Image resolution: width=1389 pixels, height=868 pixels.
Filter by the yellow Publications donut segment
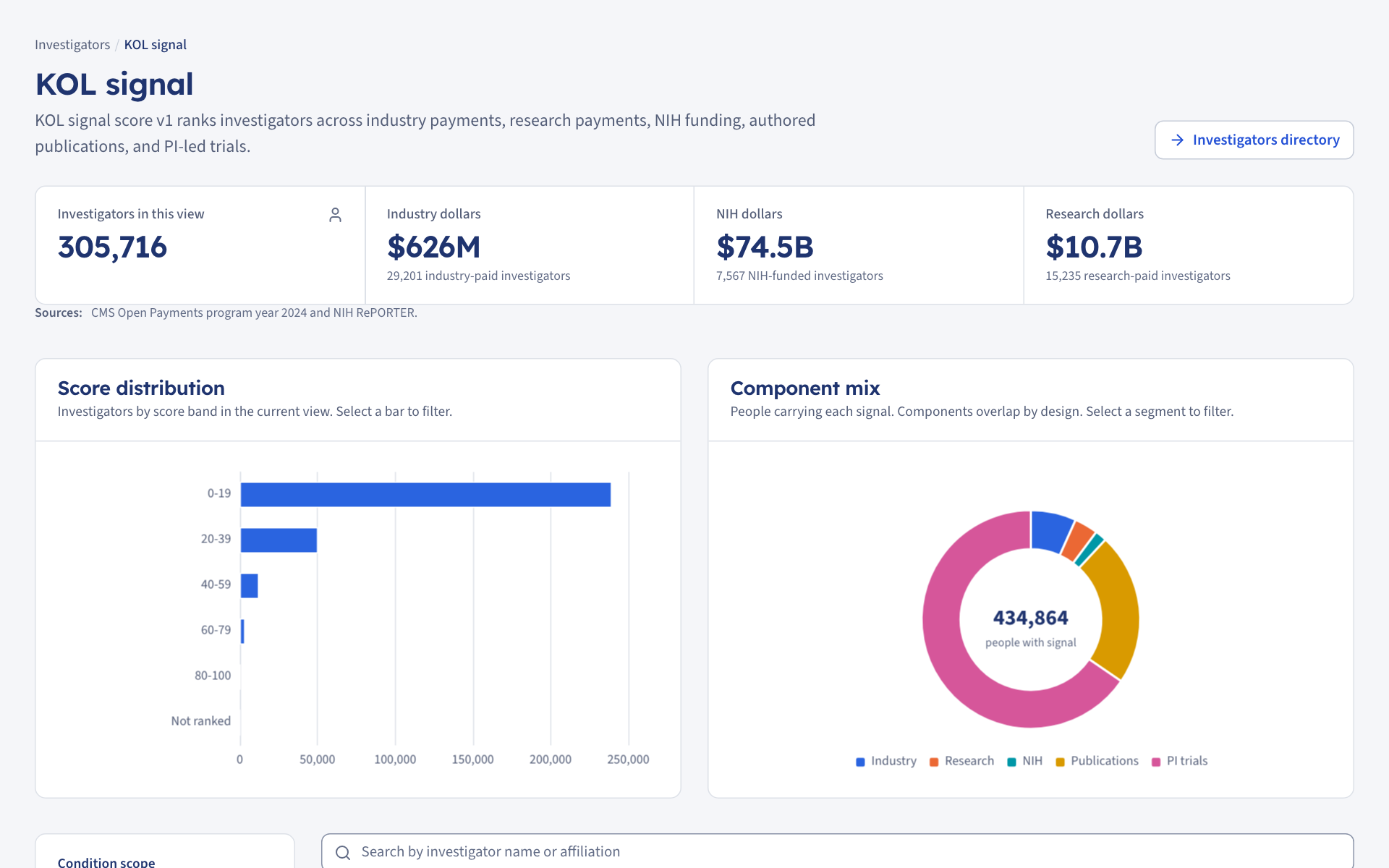click(1119, 611)
